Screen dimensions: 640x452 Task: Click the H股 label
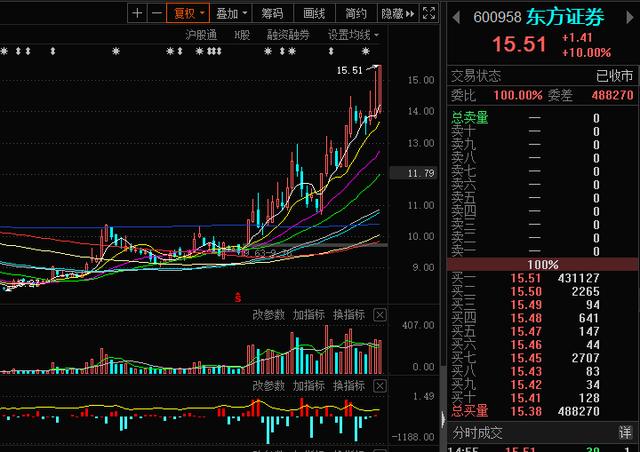point(242,35)
